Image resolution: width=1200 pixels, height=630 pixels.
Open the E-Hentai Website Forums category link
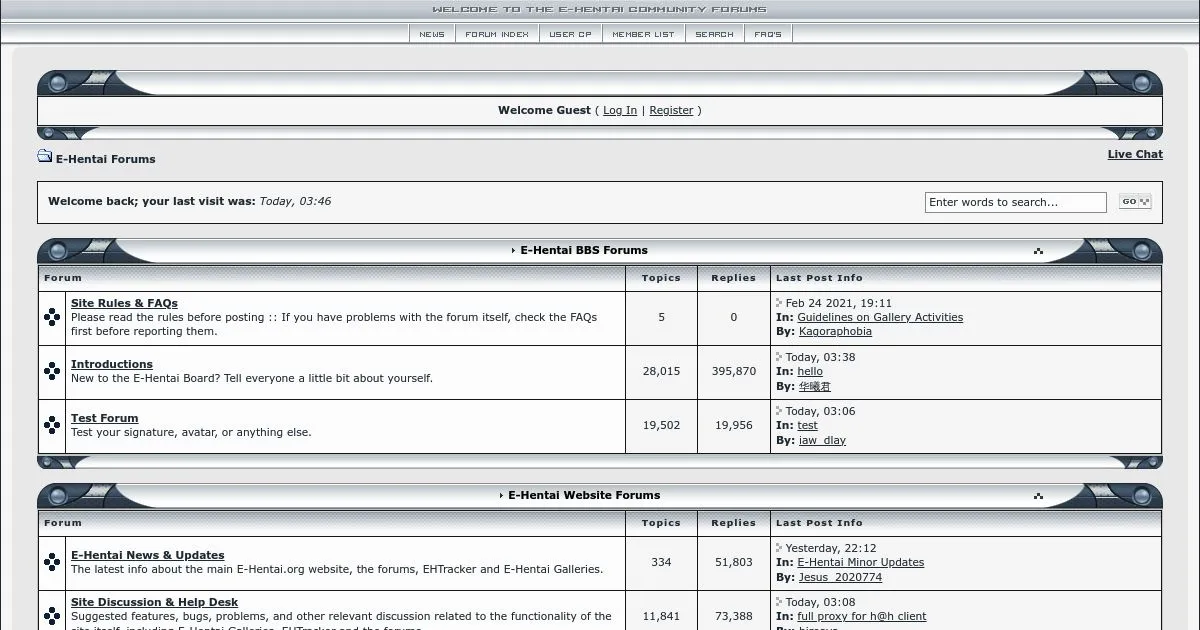(584, 495)
